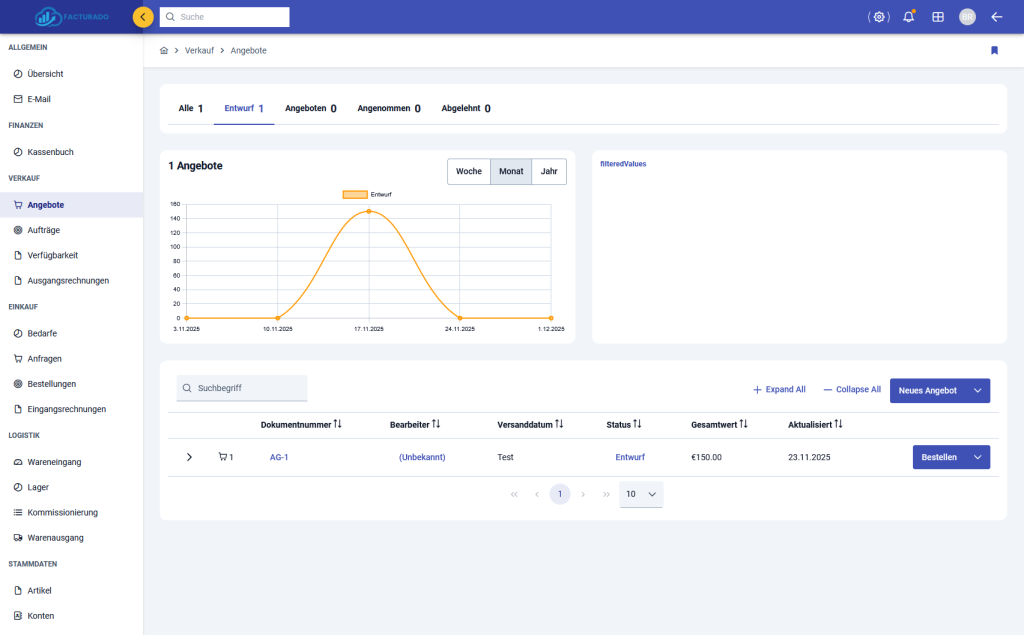Click the home icon in breadcrumb

click(164, 50)
